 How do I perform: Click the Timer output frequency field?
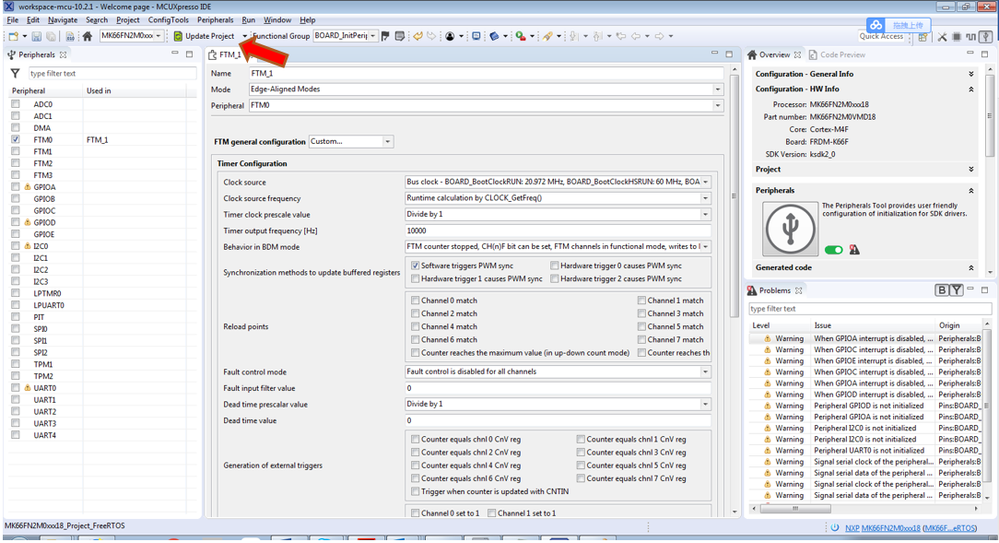(x=557, y=231)
